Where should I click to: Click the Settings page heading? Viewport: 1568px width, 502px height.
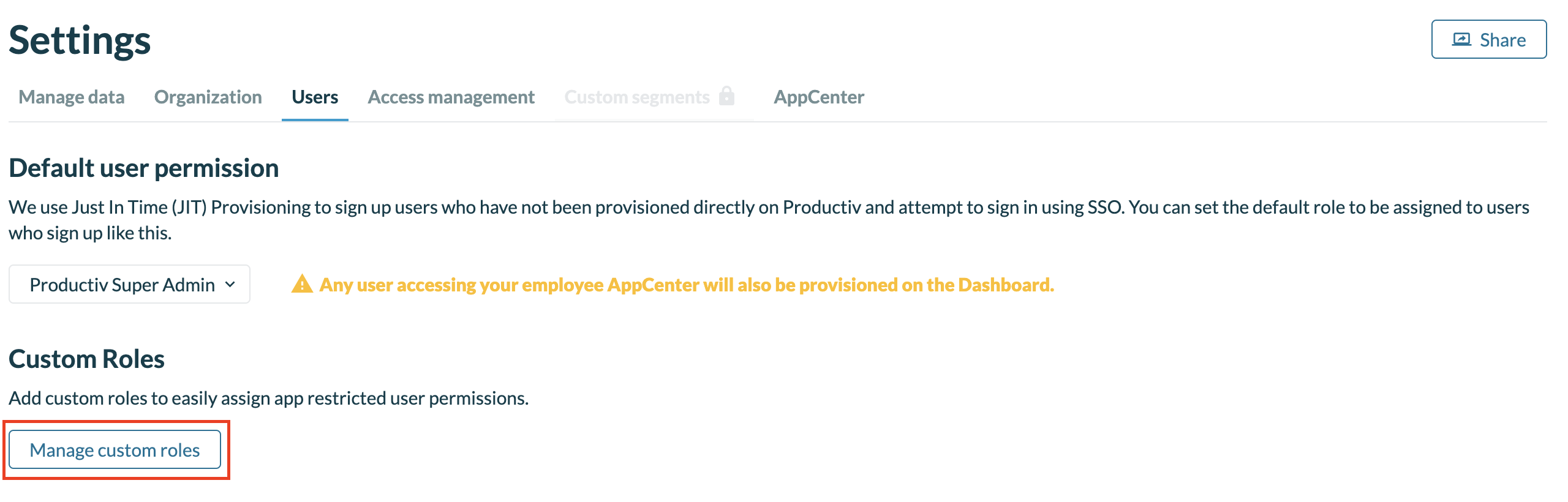[x=80, y=40]
